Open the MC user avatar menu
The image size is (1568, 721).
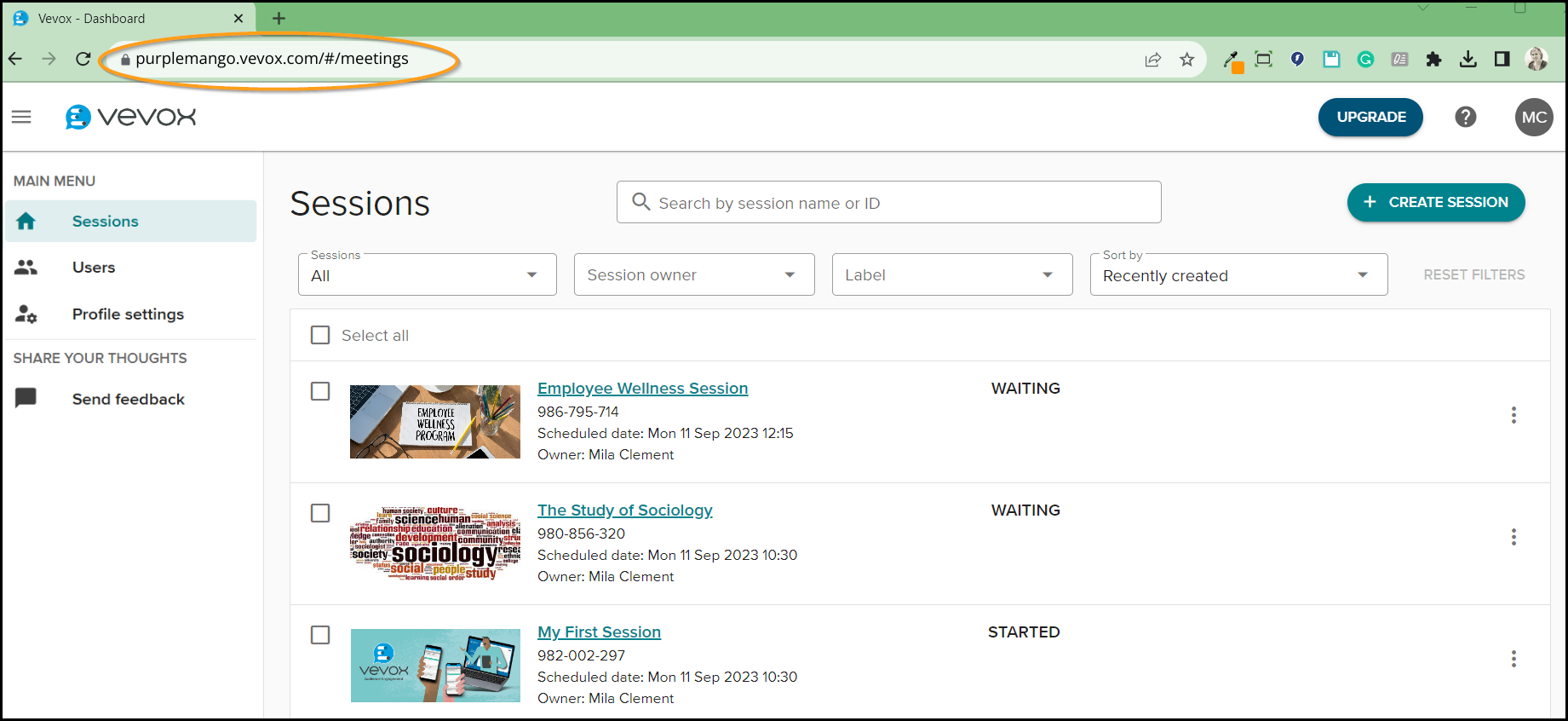1534,117
